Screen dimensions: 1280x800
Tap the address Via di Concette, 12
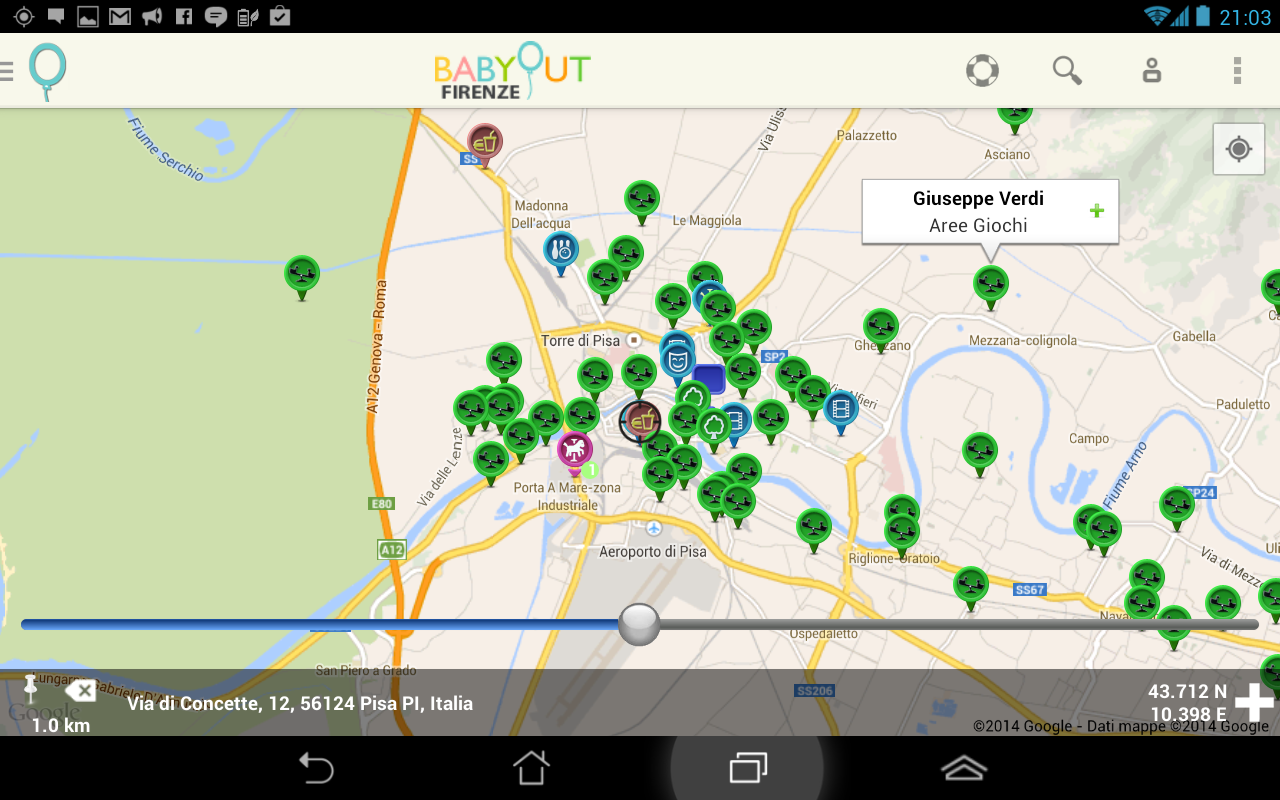coord(300,703)
